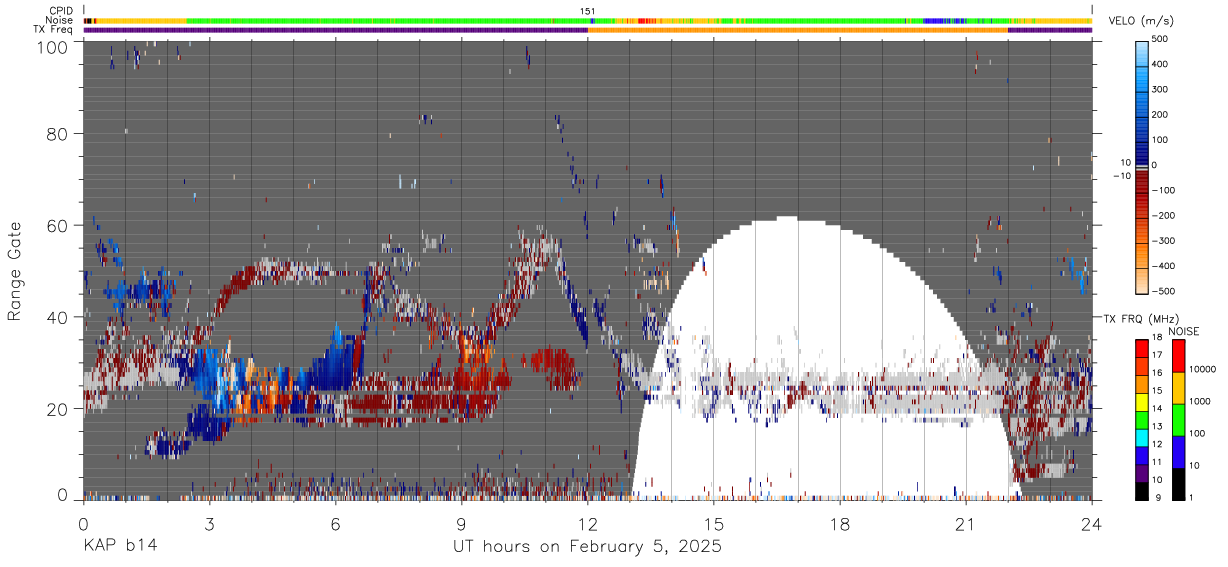Image resolution: width=1228 pixels, height=567 pixels.
Task: Click the 1000 tick on NOISE legend
Action: coord(1201,401)
